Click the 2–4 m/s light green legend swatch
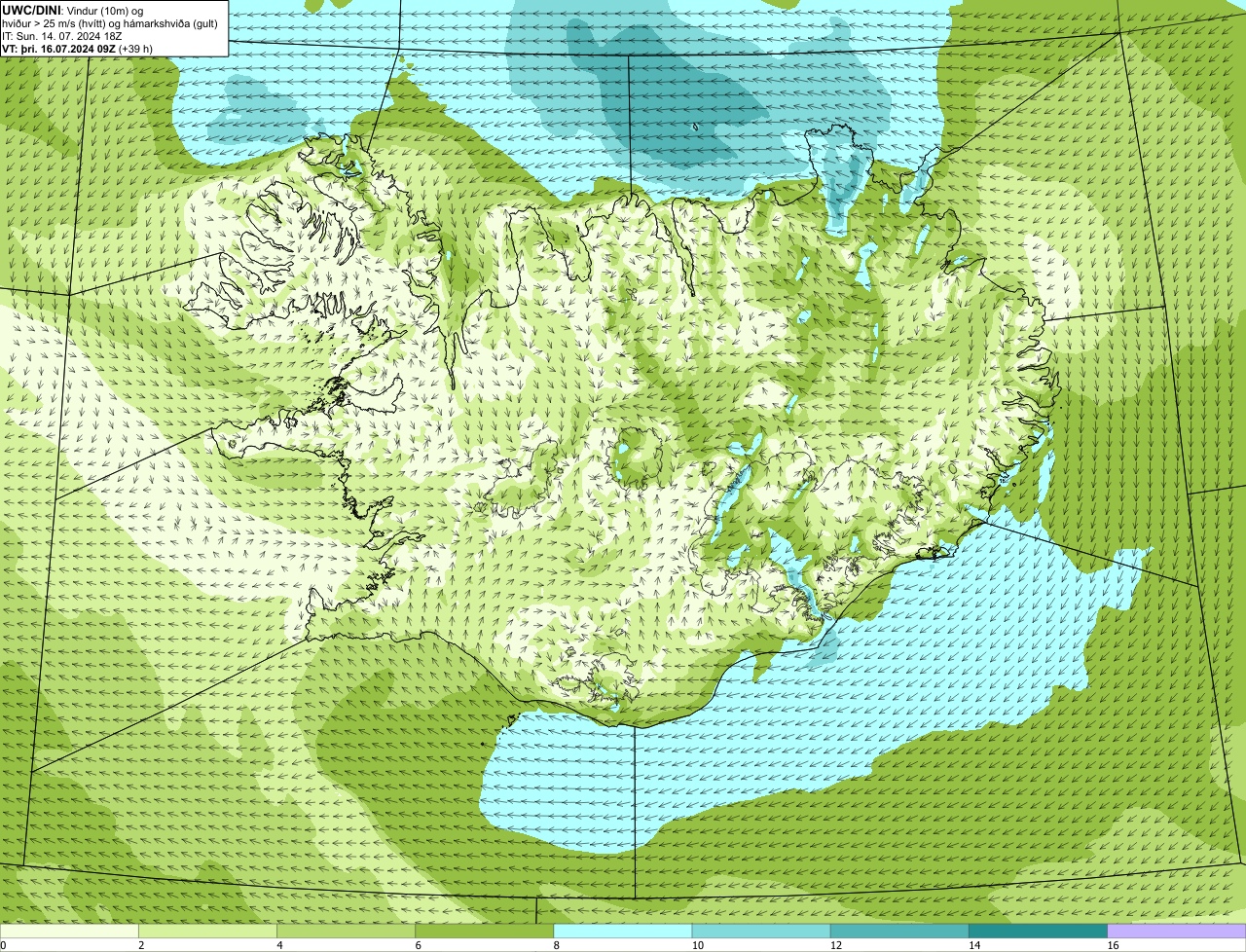This screenshot has height=952, width=1246. coord(207,931)
